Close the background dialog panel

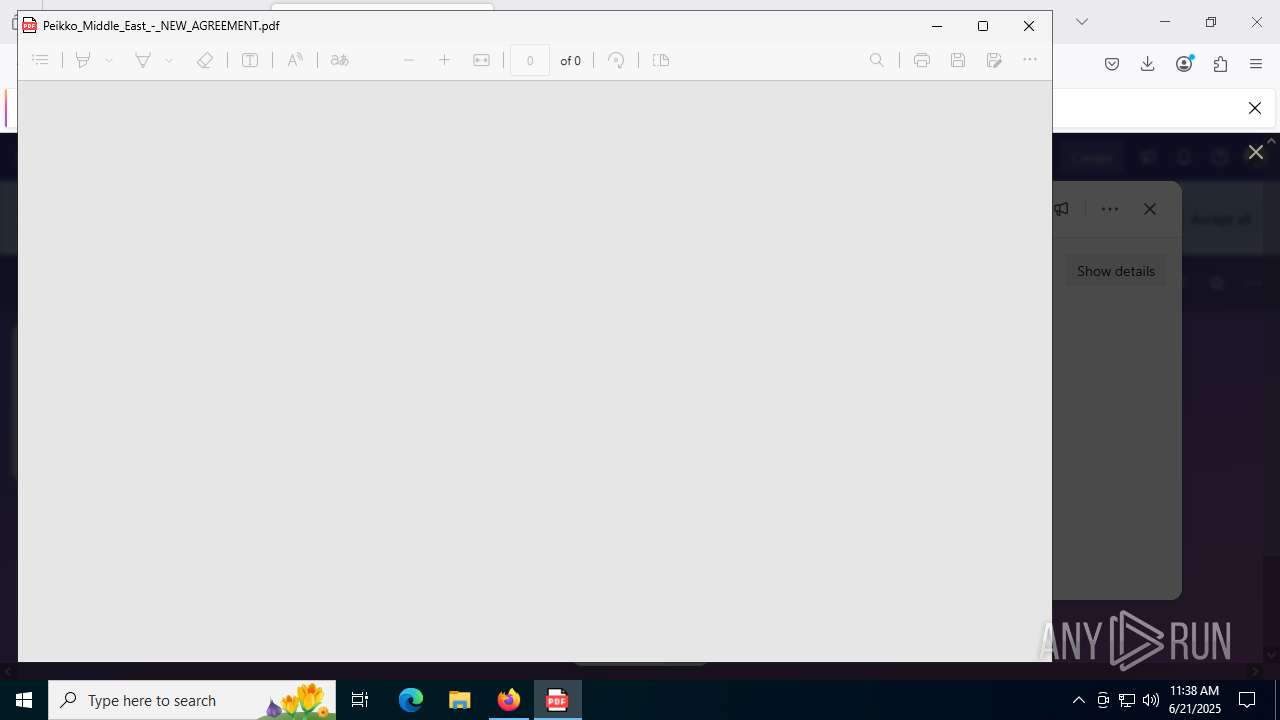pyautogui.click(x=1150, y=209)
